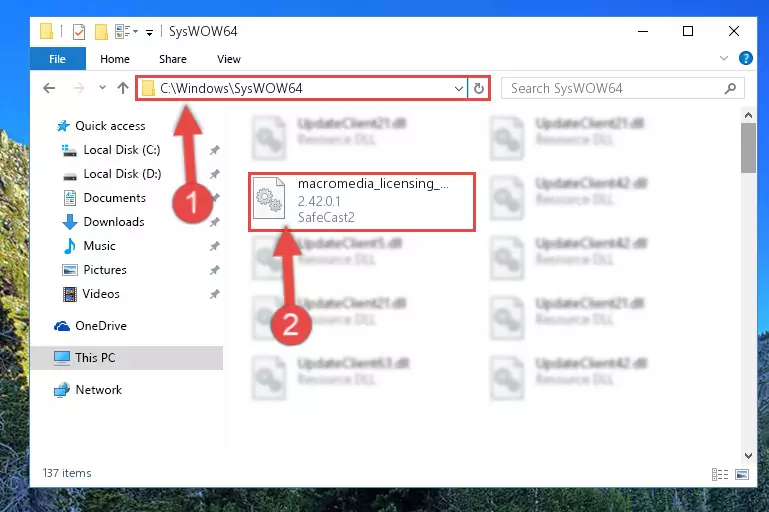Open the Share ribbon tab
The image size is (769, 512).
(x=173, y=59)
